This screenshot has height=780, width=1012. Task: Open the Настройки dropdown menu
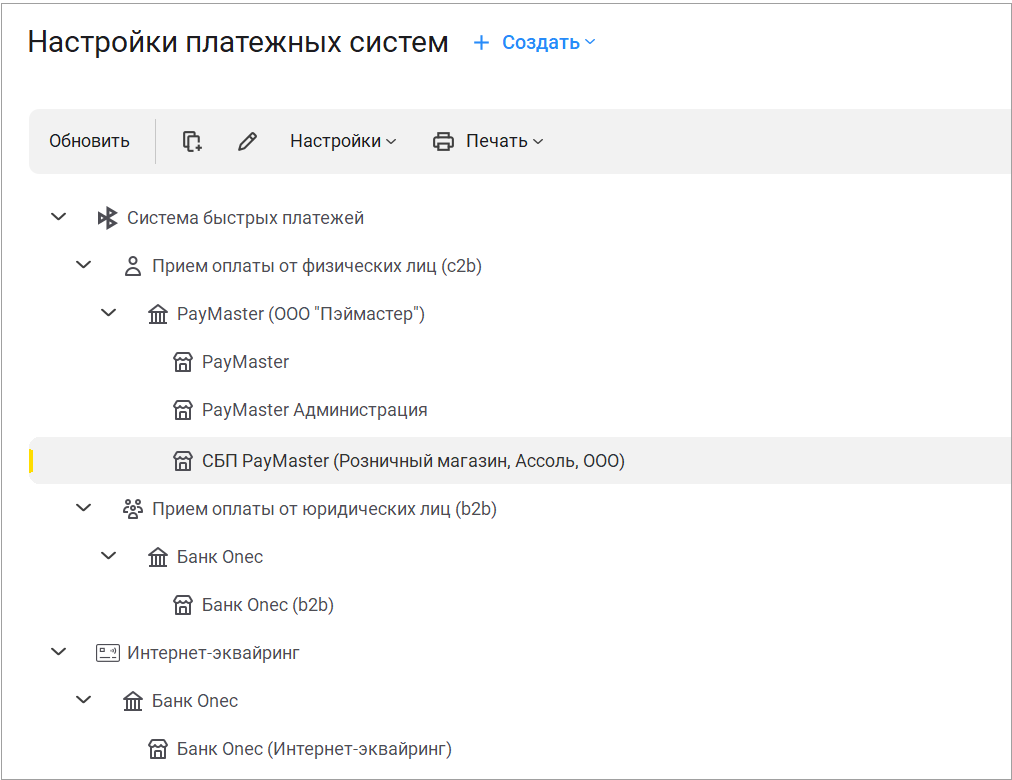[343, 141]
